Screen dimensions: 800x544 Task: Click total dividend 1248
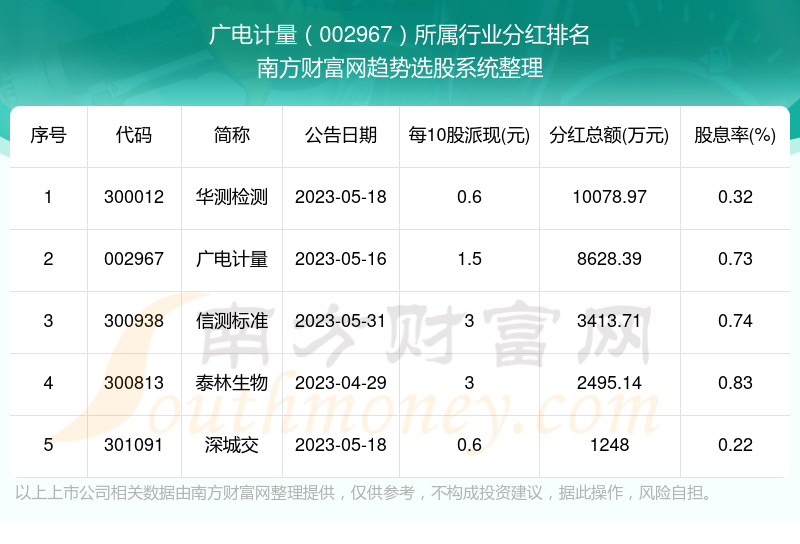tap(610, 445)
